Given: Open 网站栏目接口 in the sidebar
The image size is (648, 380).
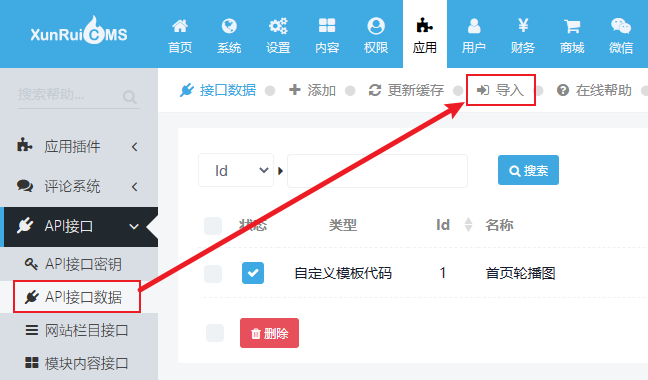Looking at the screenshot, I should (79, 330).
